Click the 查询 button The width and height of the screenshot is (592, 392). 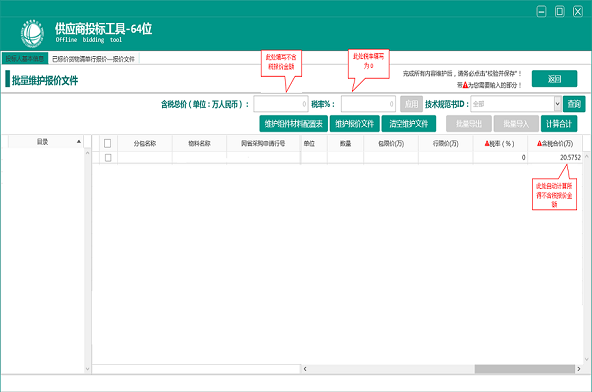[574, 104]
